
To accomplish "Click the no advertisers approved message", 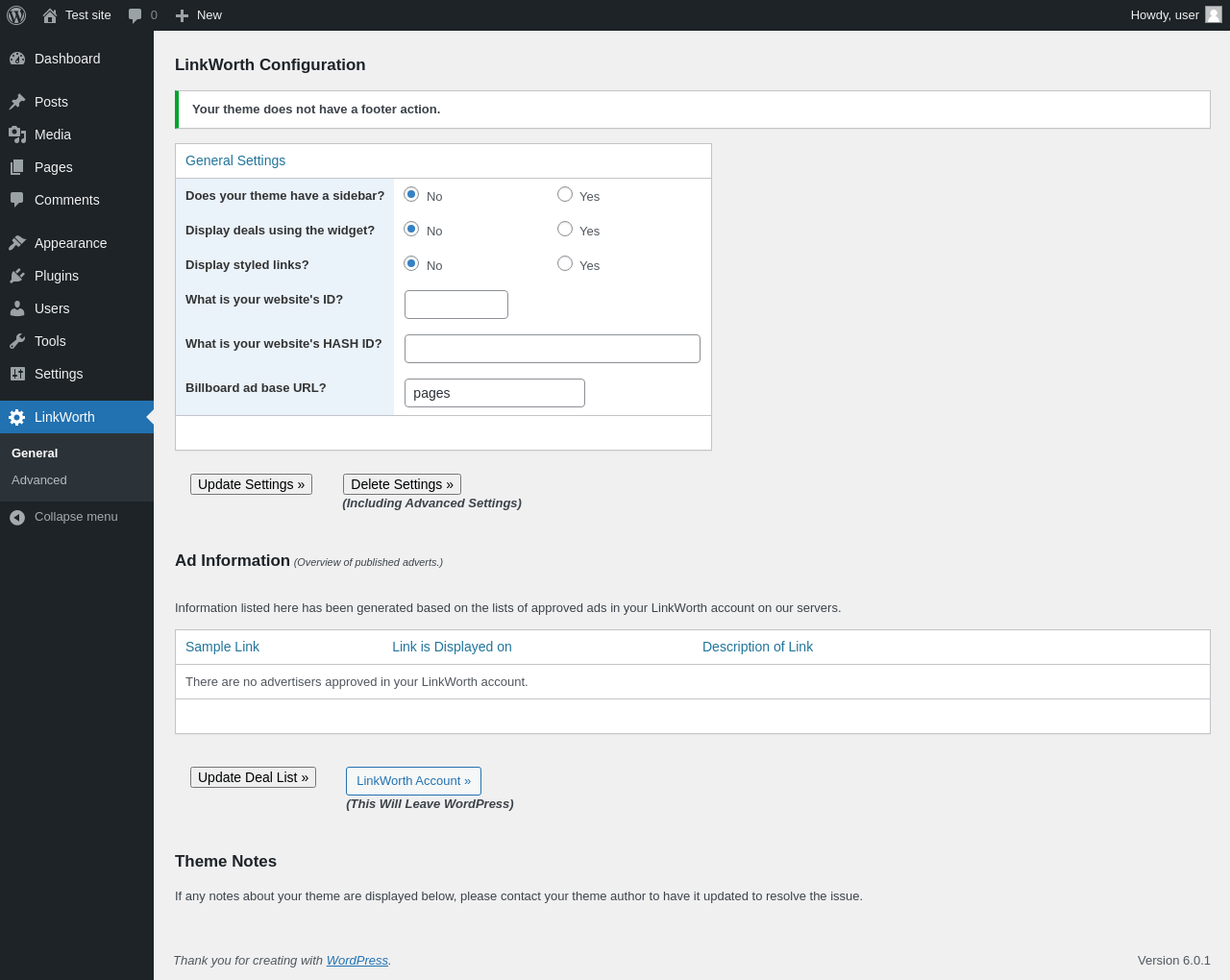I will coord(357,682).
